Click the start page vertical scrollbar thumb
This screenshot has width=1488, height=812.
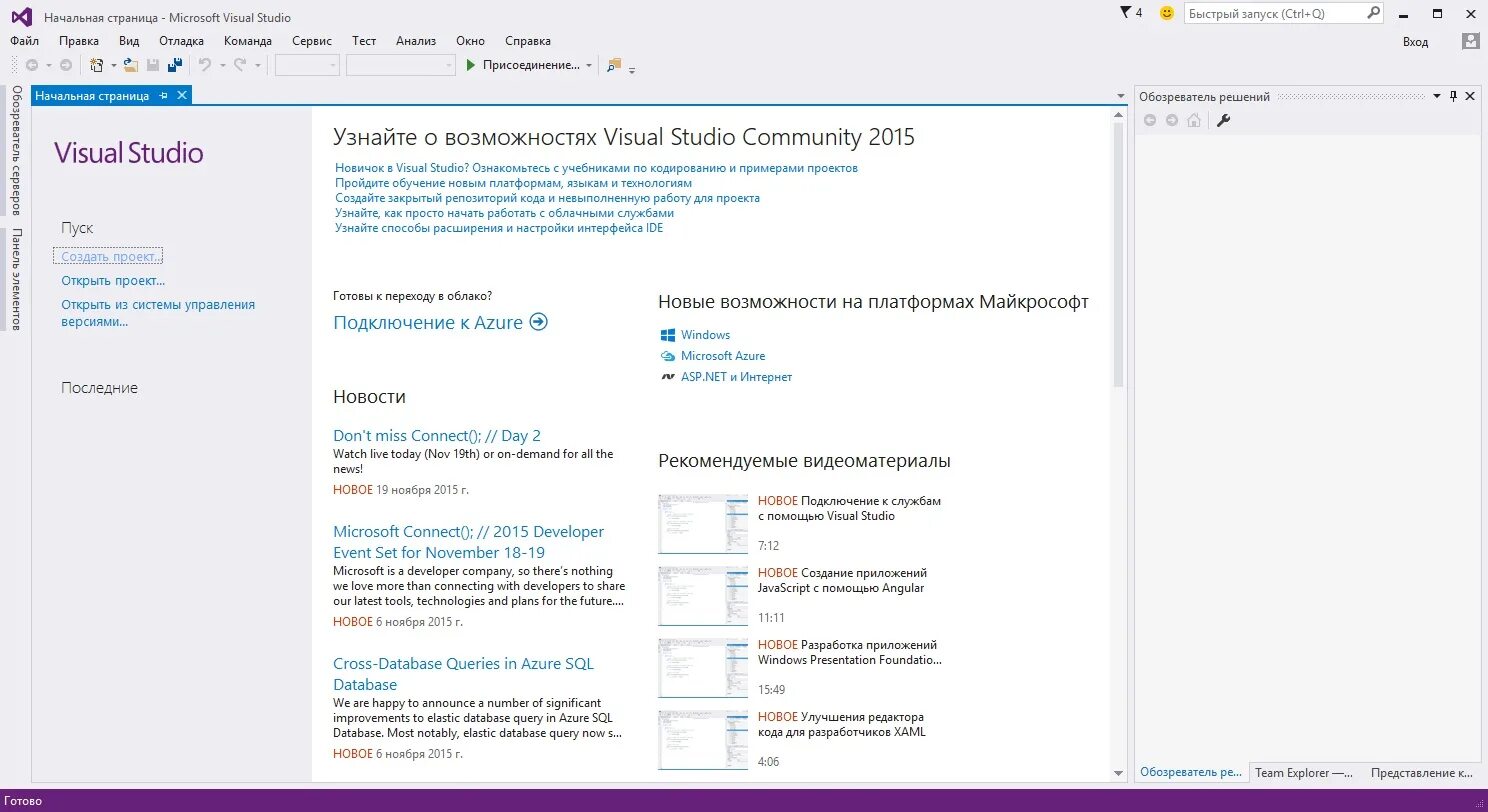pyautogui.click(x=1118, y=255)
